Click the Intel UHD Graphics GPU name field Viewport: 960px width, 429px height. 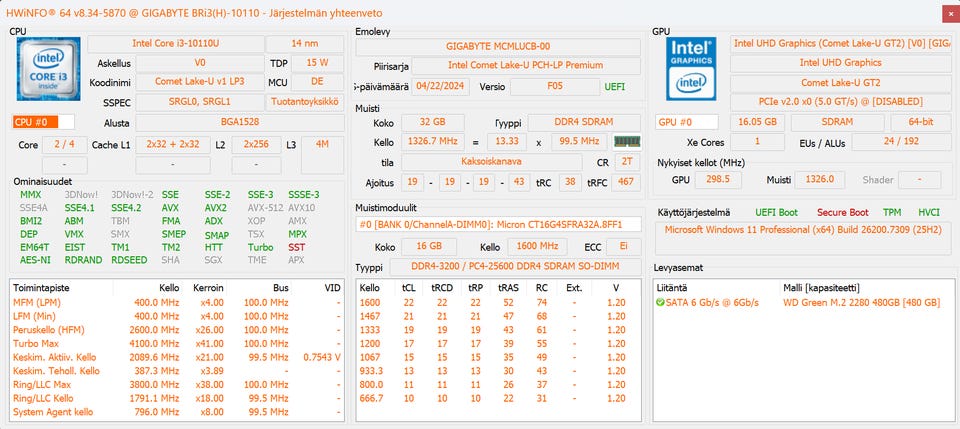[841, 62]
